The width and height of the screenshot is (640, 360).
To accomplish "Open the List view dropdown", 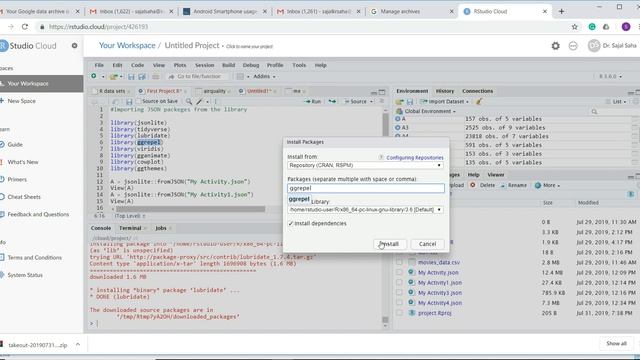I will [x=616, y=101].
